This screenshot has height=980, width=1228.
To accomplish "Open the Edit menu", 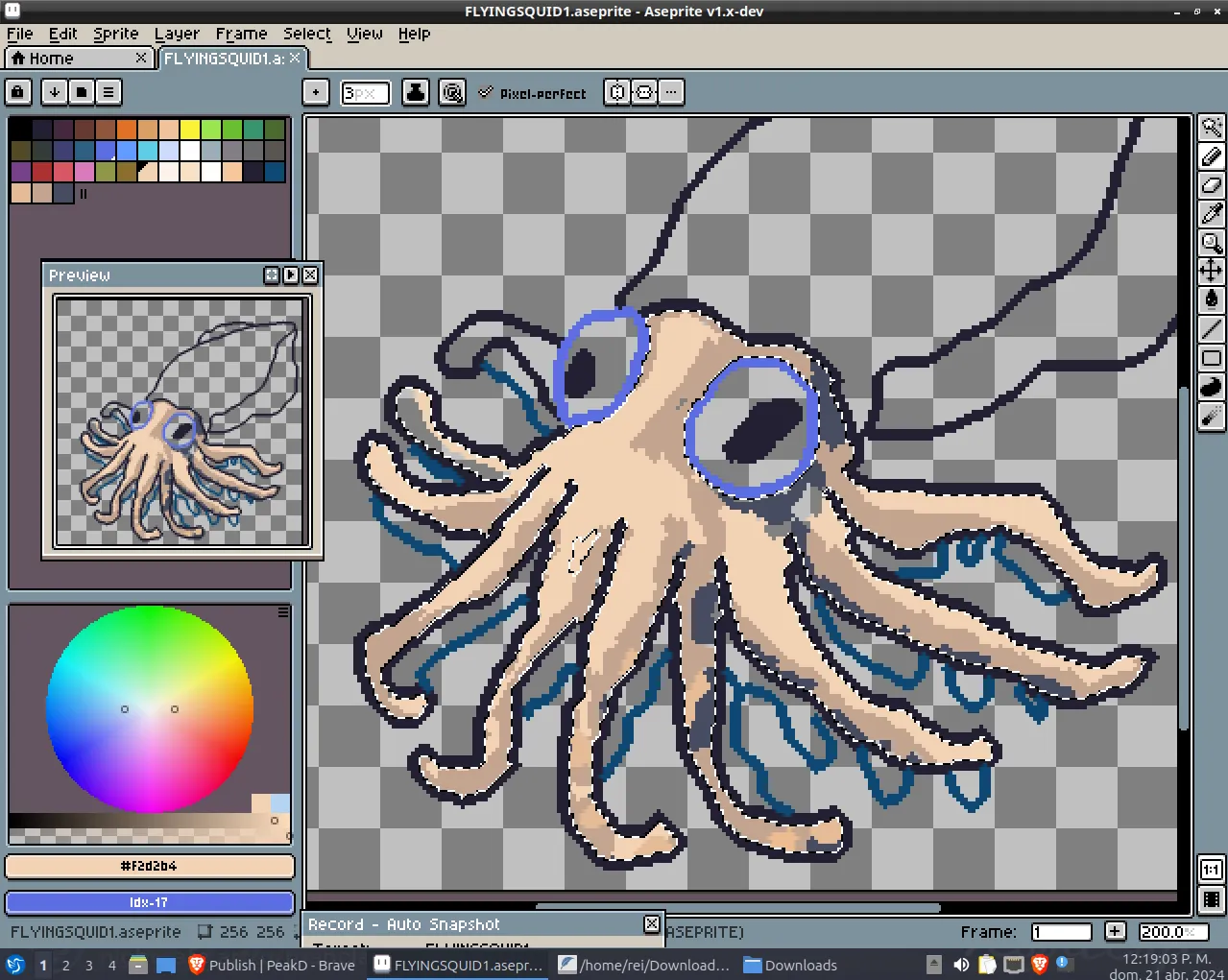I will (x=63, y=34).
